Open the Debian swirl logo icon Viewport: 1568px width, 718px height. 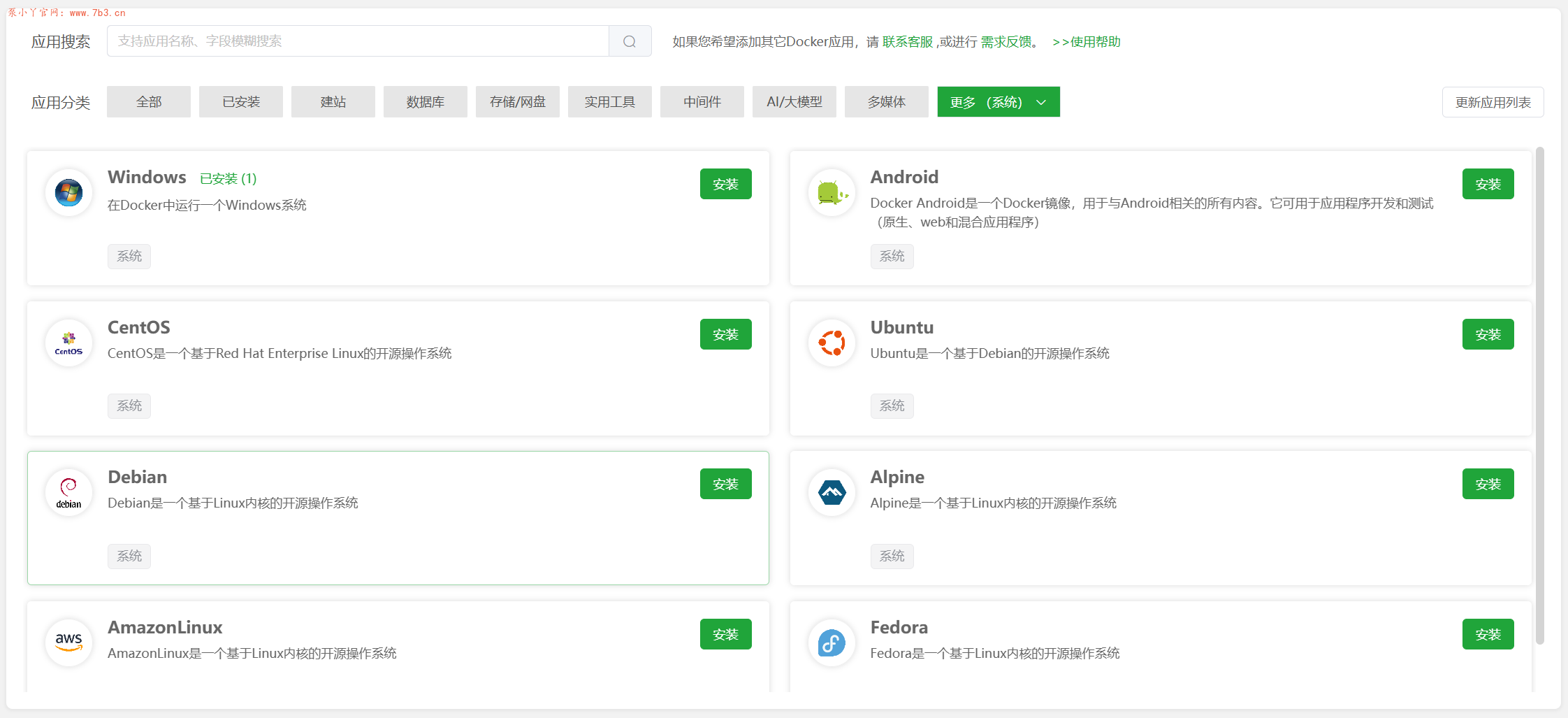point(68,492)
